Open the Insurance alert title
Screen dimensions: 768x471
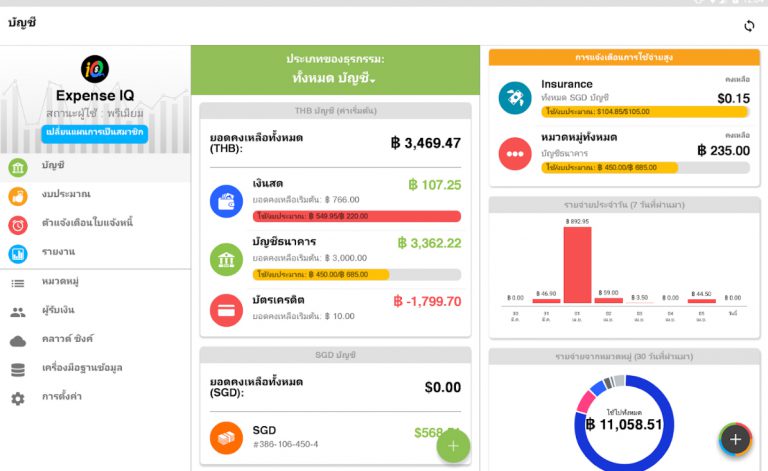[x=567, y=84]
